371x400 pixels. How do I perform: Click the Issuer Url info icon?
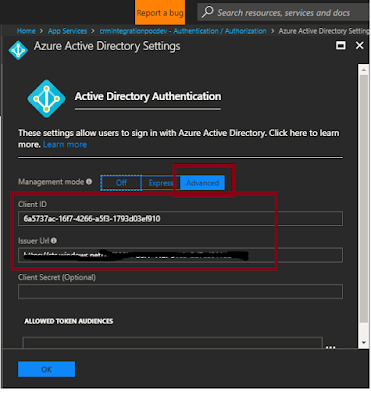point(54,240)
